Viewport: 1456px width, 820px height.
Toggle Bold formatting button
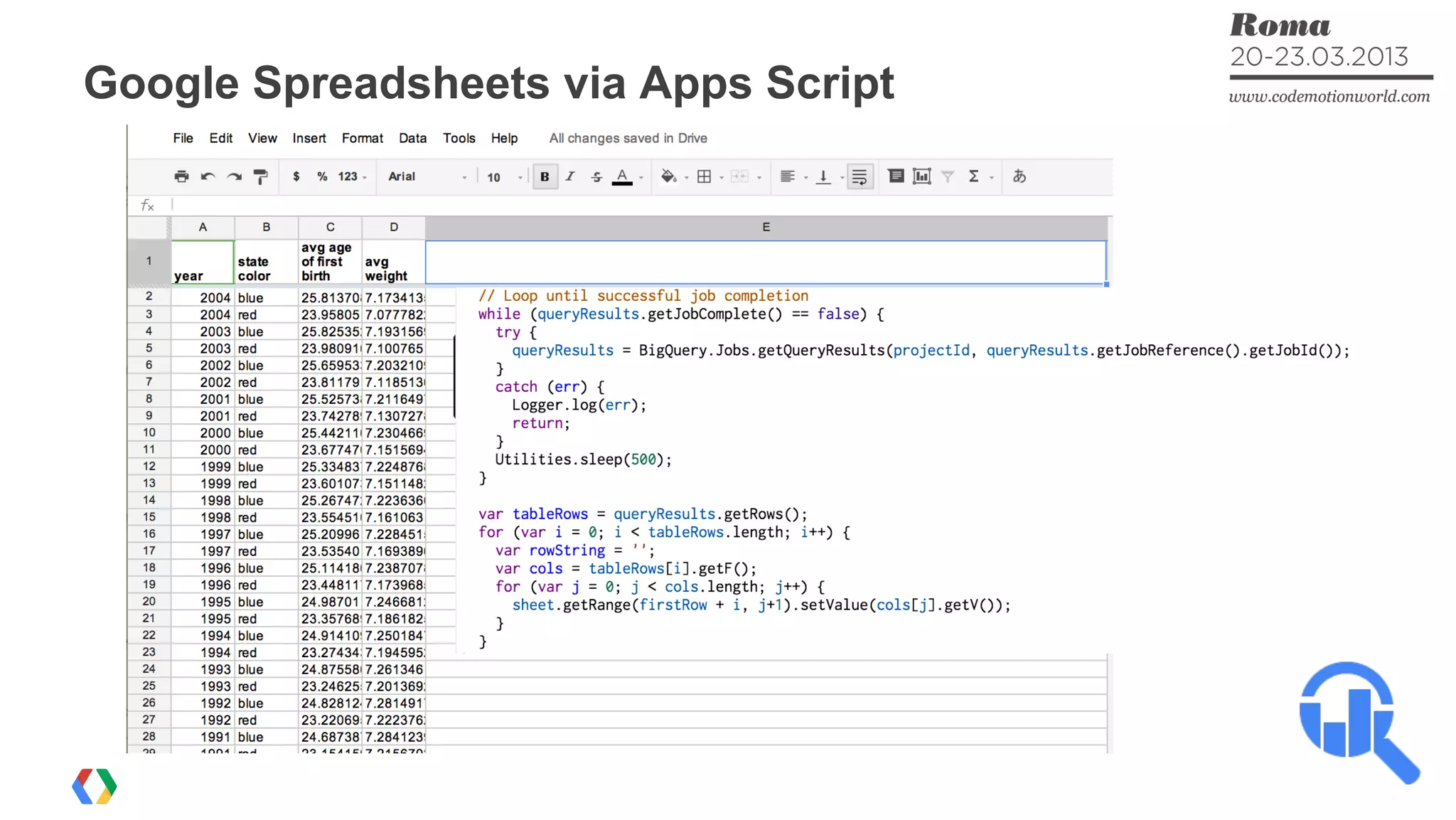(545, 176)
